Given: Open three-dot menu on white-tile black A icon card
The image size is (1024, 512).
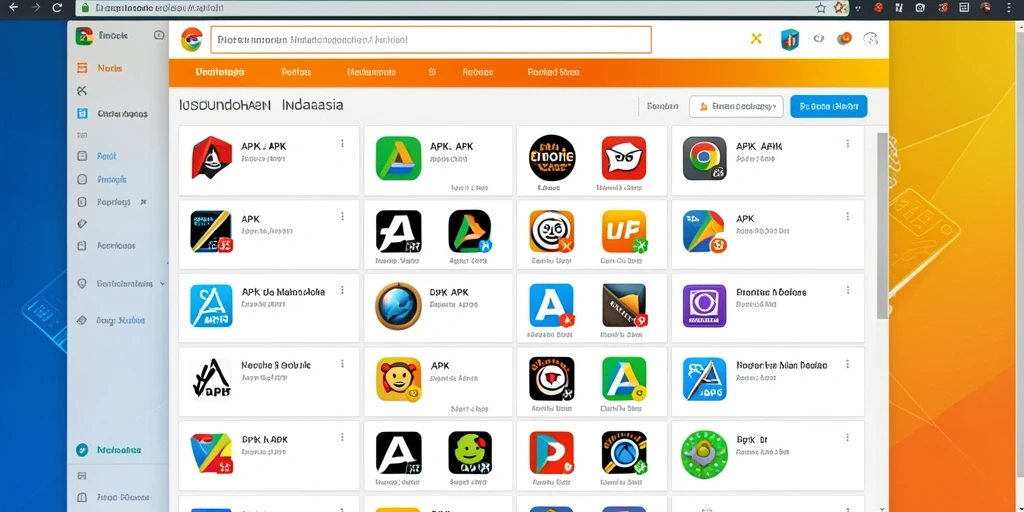Looking at the screenshot, I should pyautogui.click(x=342, y=364).
